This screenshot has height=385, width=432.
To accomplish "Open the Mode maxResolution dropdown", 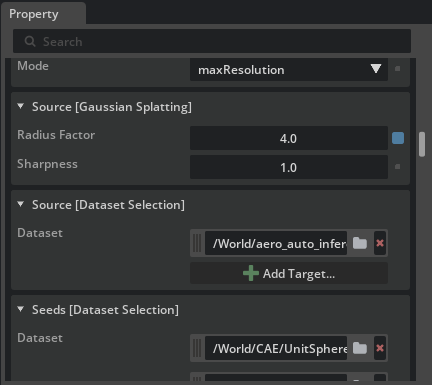I will click(289, 69).
